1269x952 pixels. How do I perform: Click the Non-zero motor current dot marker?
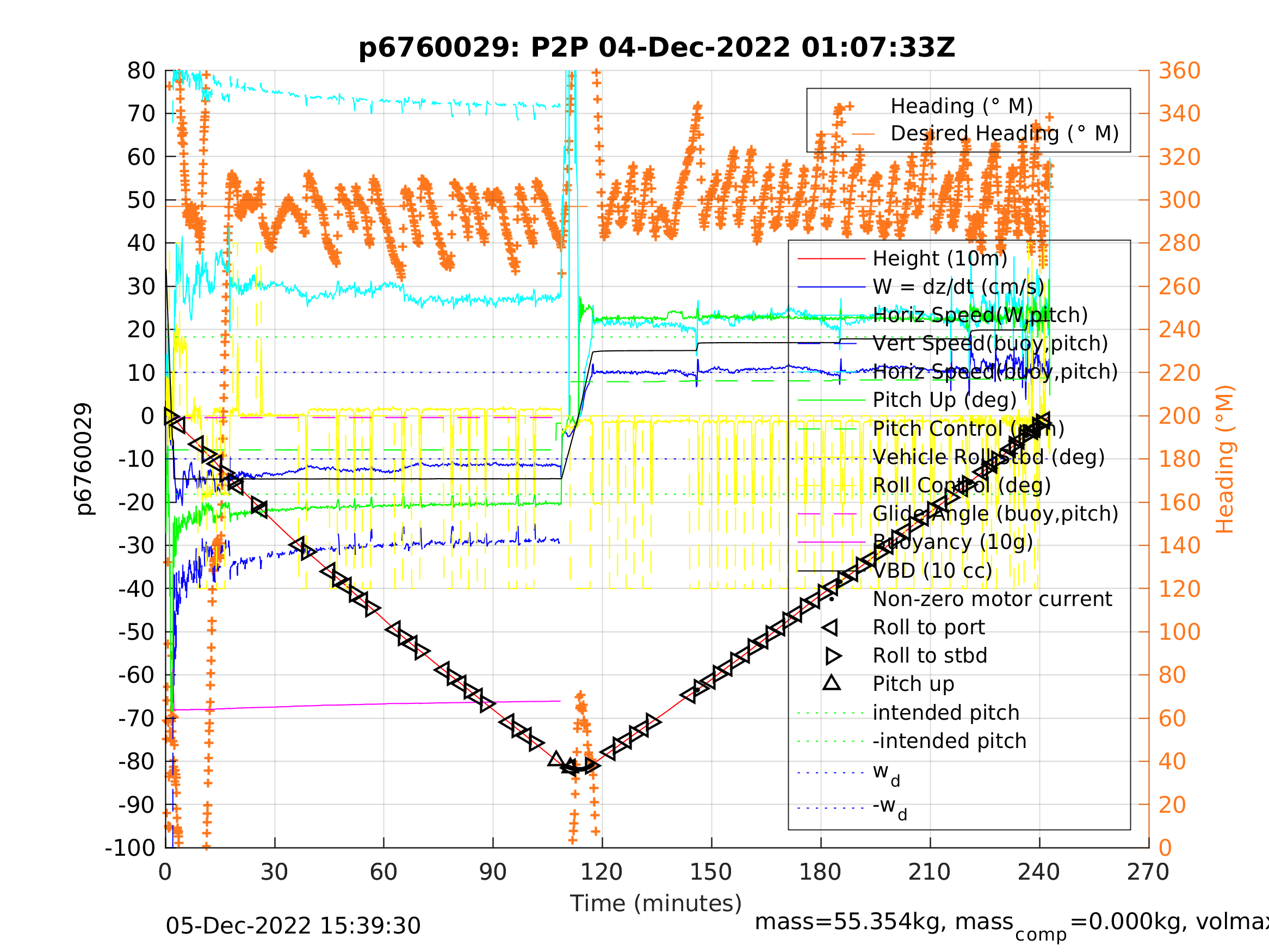[831, 599]
